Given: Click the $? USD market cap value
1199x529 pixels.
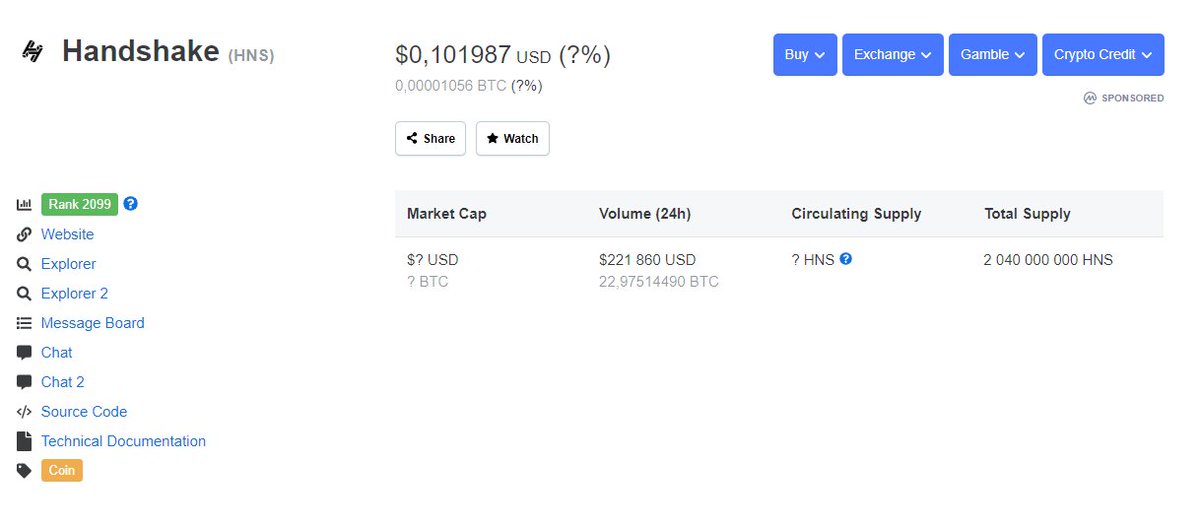Looking at the screenshot, I should (433, 260).
